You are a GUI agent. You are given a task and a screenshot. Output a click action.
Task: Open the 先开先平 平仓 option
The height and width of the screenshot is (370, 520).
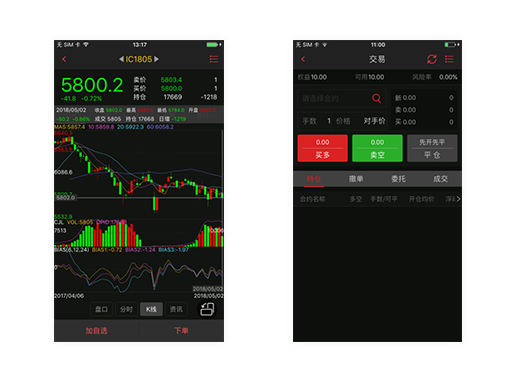coord(432,148)
